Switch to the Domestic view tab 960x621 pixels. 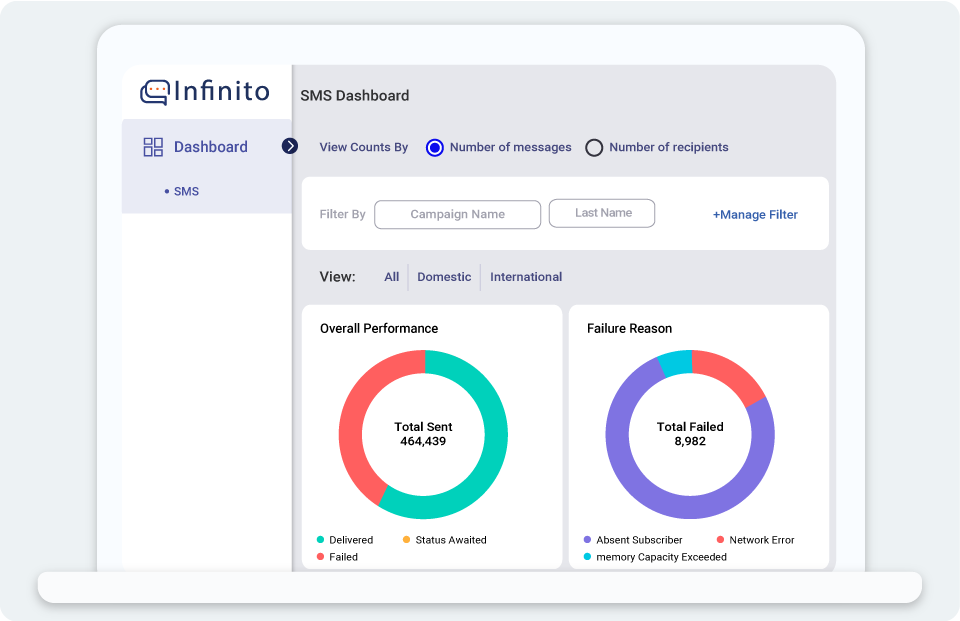click(x=443, y=276)
